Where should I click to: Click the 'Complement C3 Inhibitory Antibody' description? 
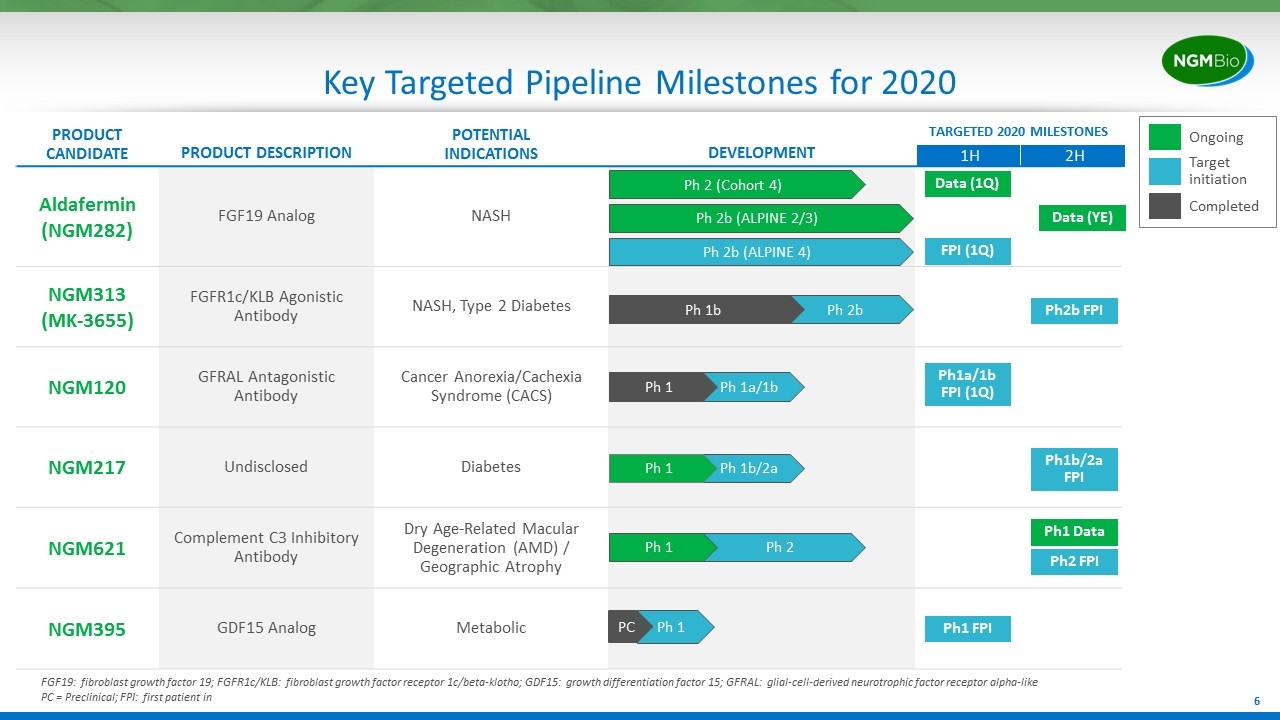266,547
